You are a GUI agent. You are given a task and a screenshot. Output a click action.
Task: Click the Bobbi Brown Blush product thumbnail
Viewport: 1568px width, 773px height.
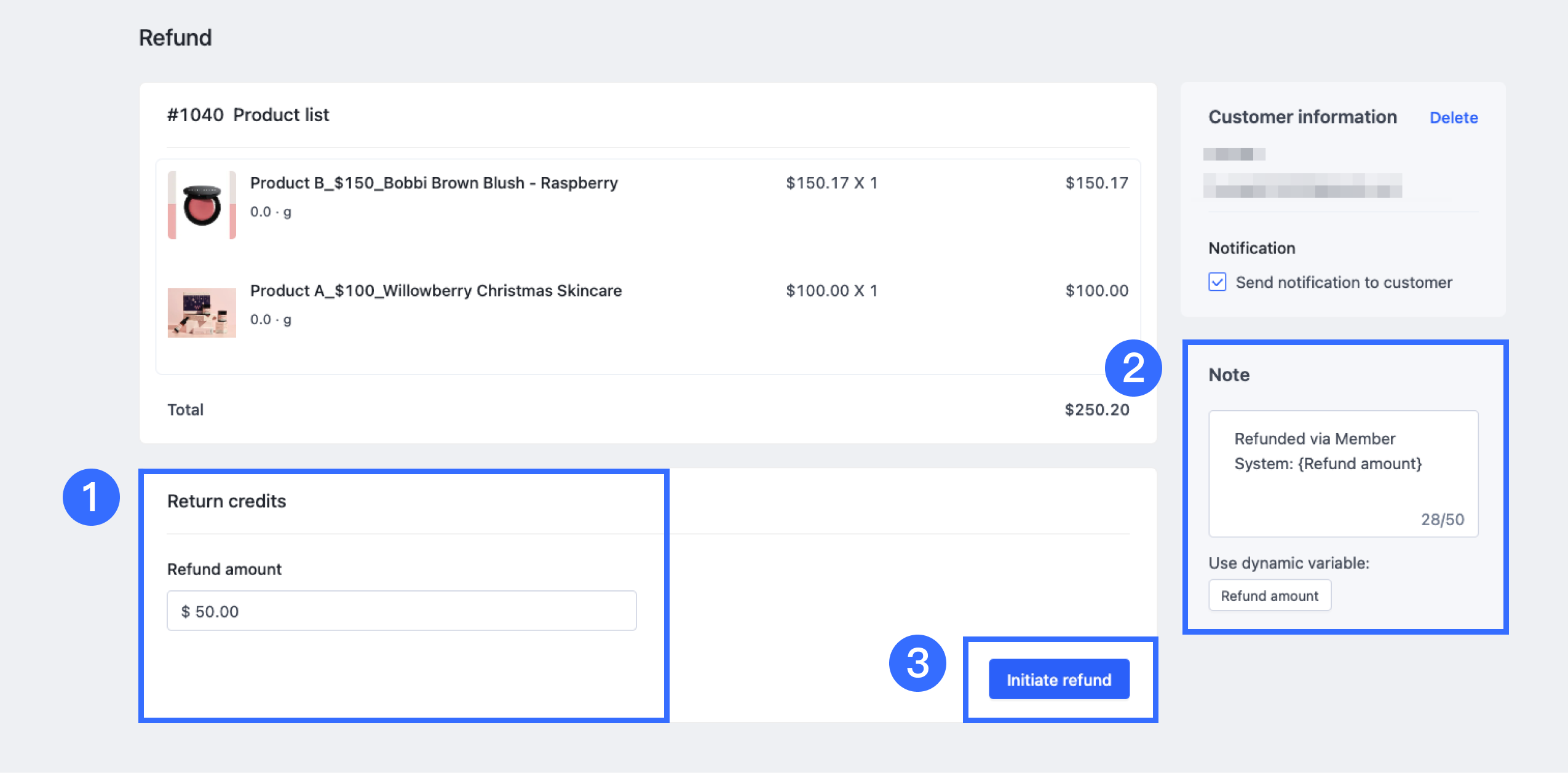click(x=202, y=205)
